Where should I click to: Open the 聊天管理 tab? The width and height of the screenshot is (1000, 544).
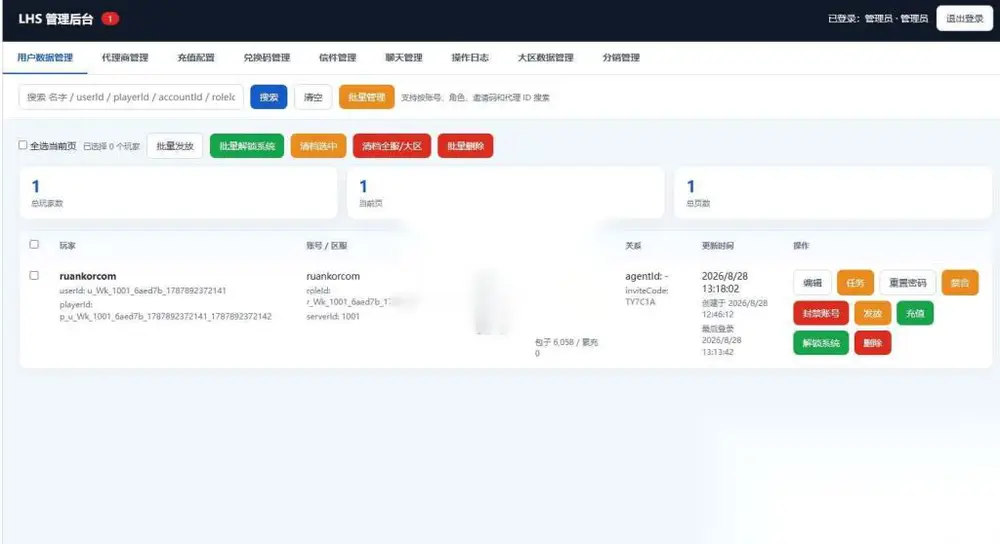tap(404, 57)
